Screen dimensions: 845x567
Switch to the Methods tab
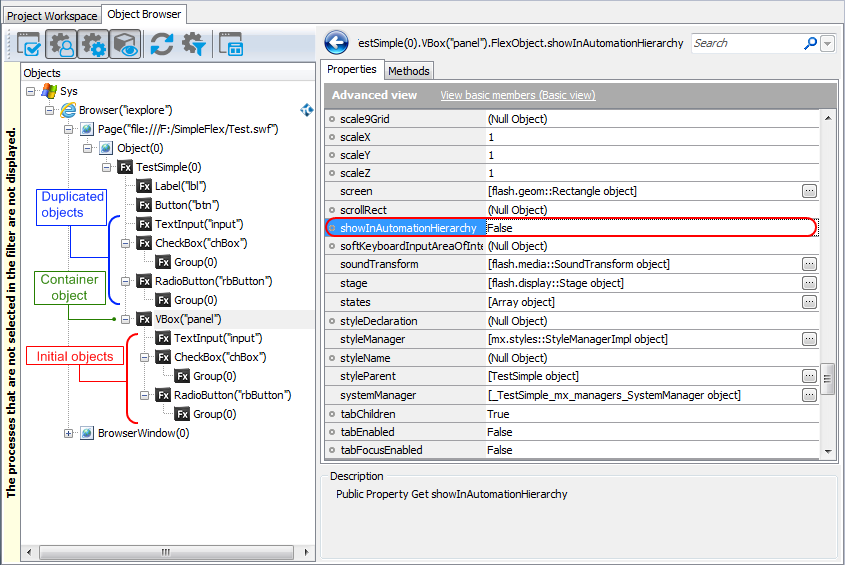click(408, 71)
